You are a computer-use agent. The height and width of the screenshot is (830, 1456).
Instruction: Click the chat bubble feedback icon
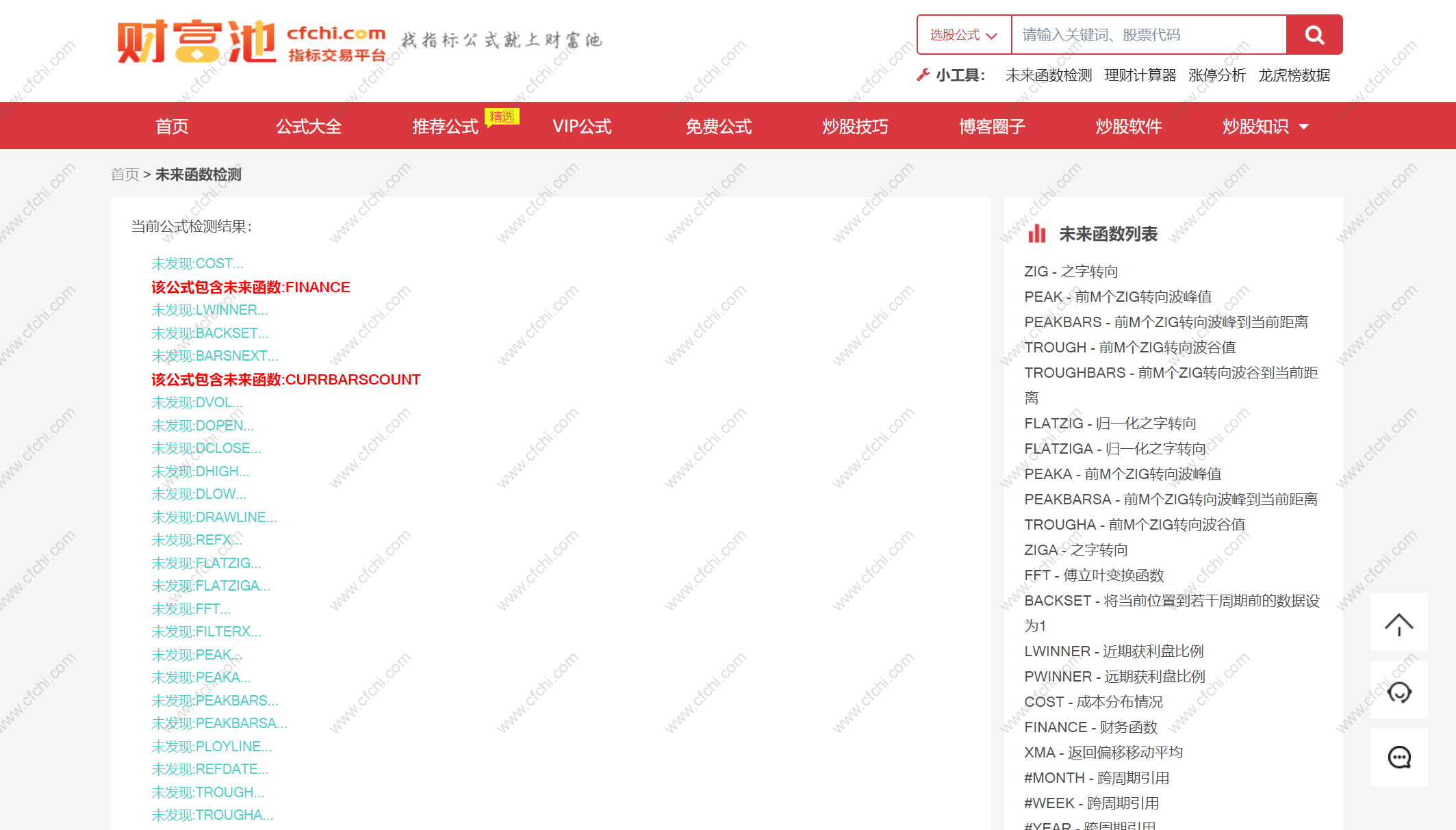1398,757
